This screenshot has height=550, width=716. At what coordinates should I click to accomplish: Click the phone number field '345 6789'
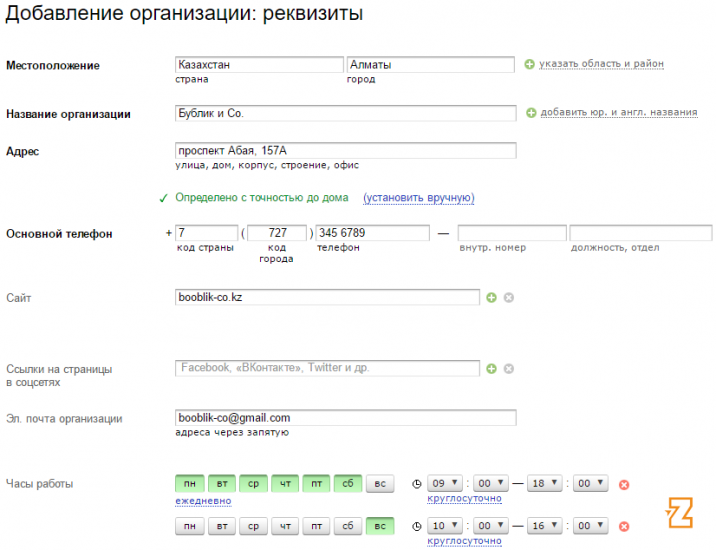[373, 233]
